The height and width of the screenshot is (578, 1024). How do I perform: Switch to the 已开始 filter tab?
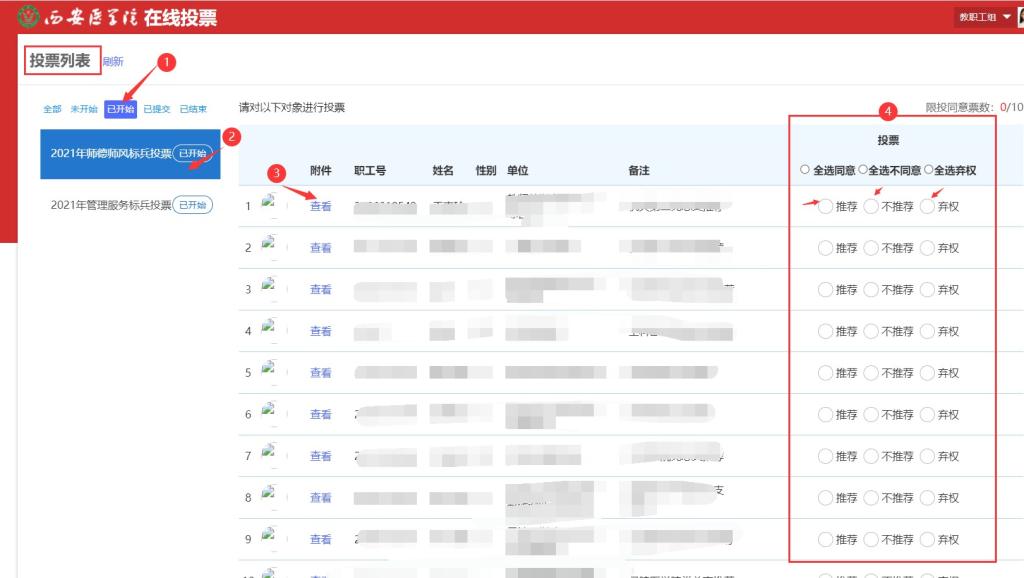click(120, 109)
